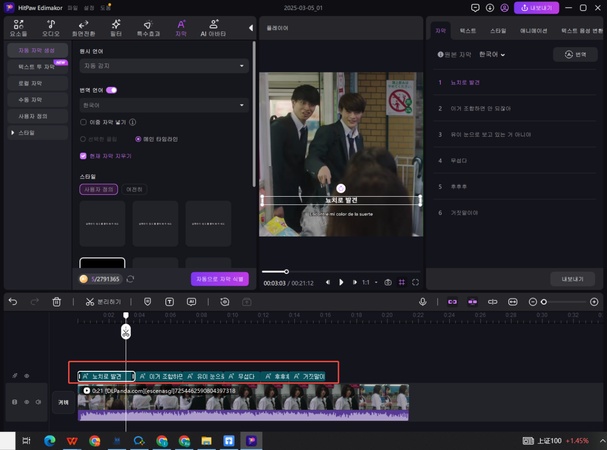Viewport: 607px width, 450px height.
Task: Choose the first subtitle style thumbnail
Action: tap(102, 223)
